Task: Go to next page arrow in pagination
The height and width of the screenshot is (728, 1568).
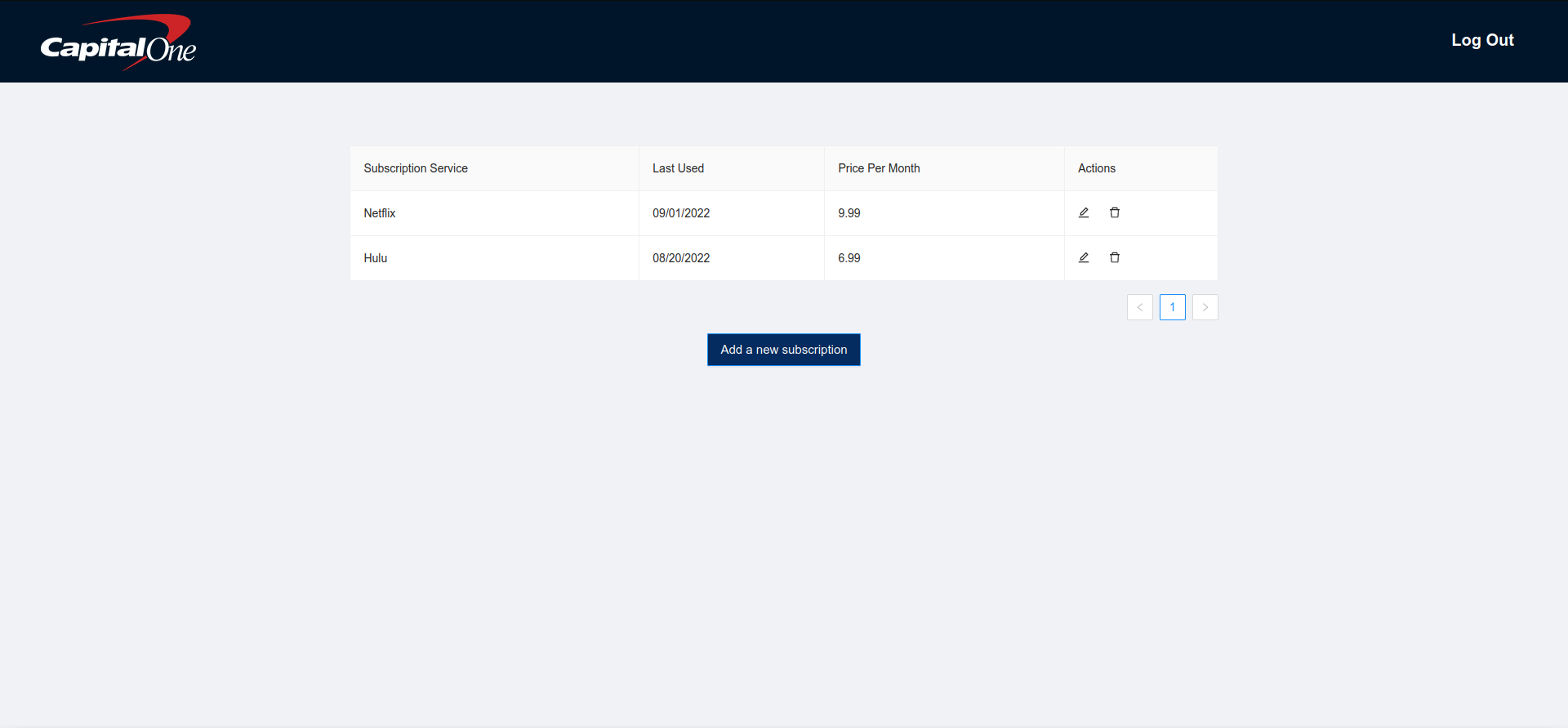Action: 1205,307
